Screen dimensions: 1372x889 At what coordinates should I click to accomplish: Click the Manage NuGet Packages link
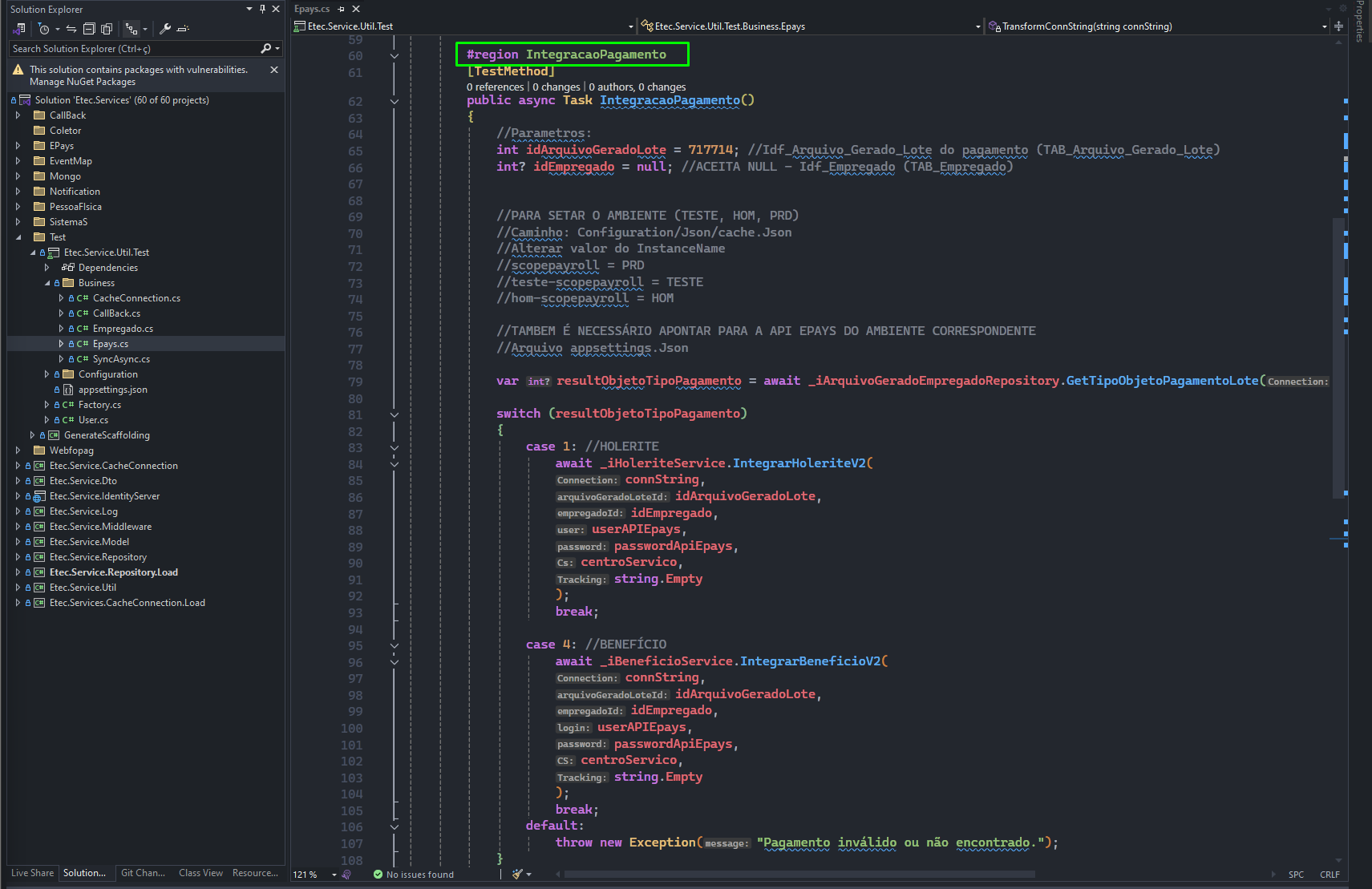(x=83, y=82)
